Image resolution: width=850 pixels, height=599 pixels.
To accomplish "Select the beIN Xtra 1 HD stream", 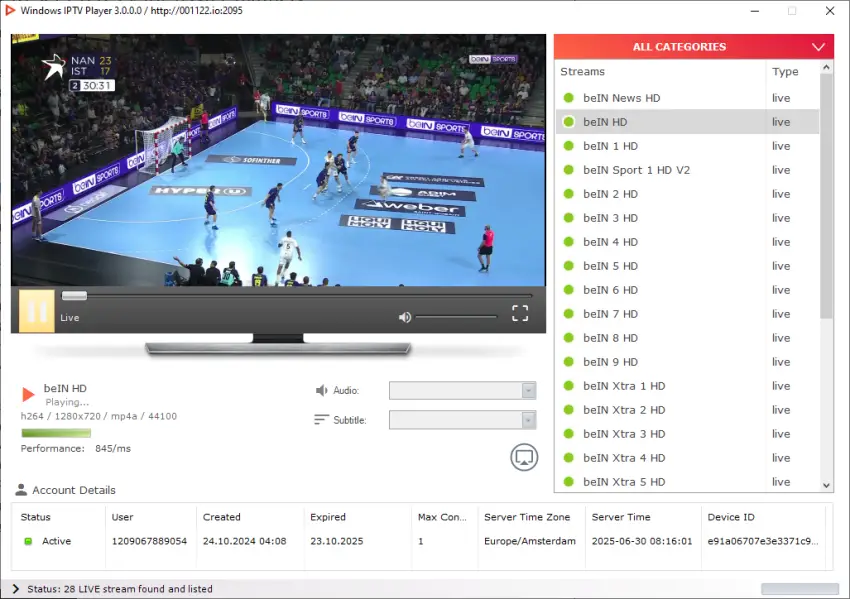I will [x=687, y=386].
